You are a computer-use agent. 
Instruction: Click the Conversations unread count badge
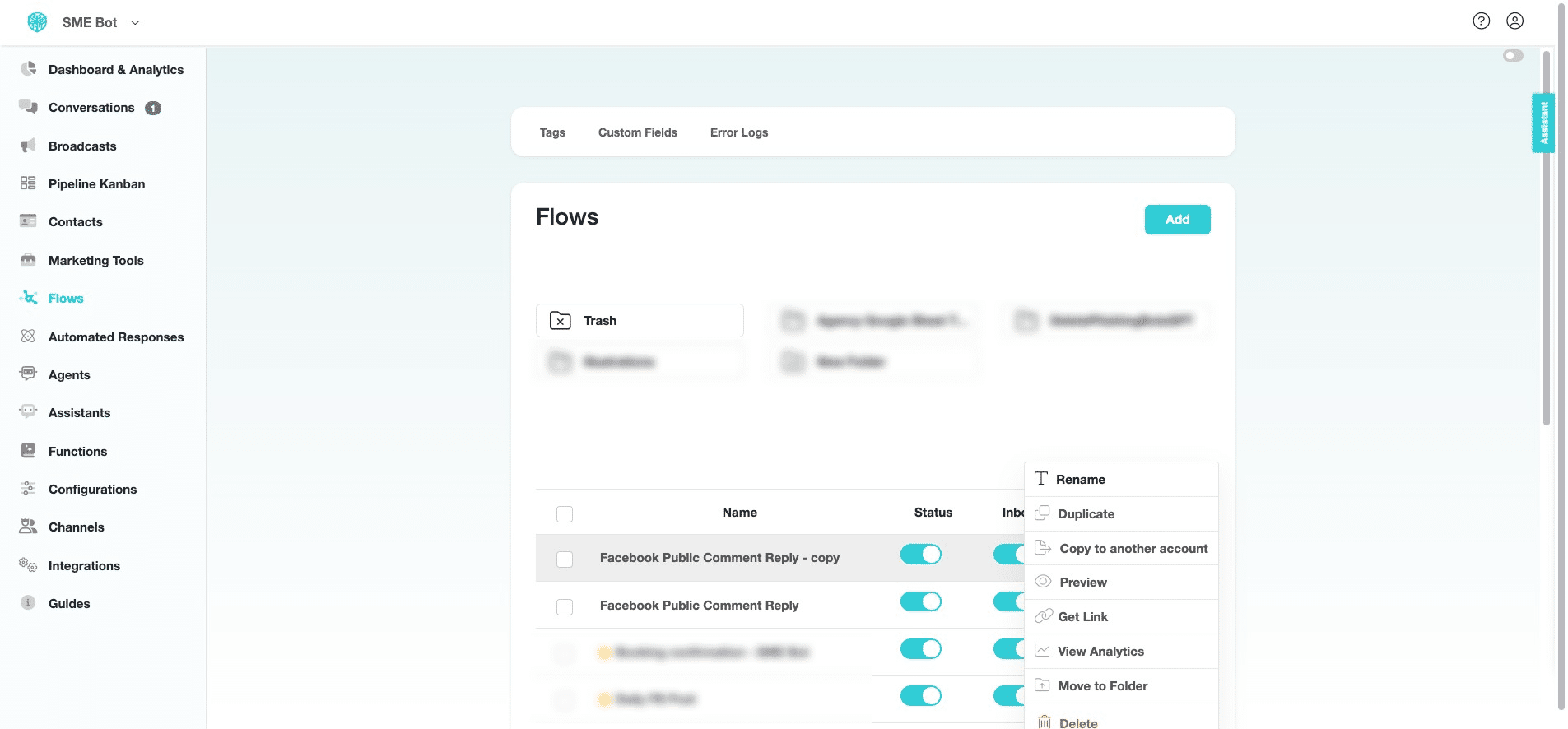coord(153,108)
